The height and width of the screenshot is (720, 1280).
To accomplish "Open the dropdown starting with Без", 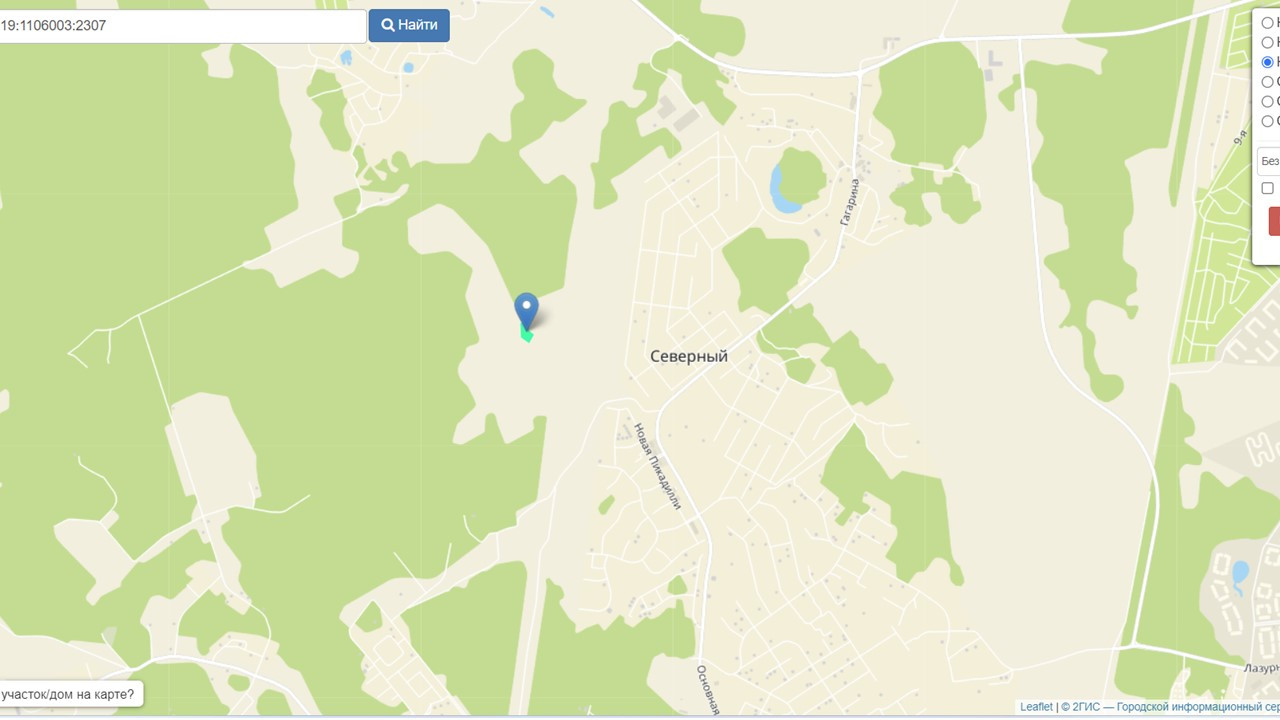I will [x=1268, y=161].
